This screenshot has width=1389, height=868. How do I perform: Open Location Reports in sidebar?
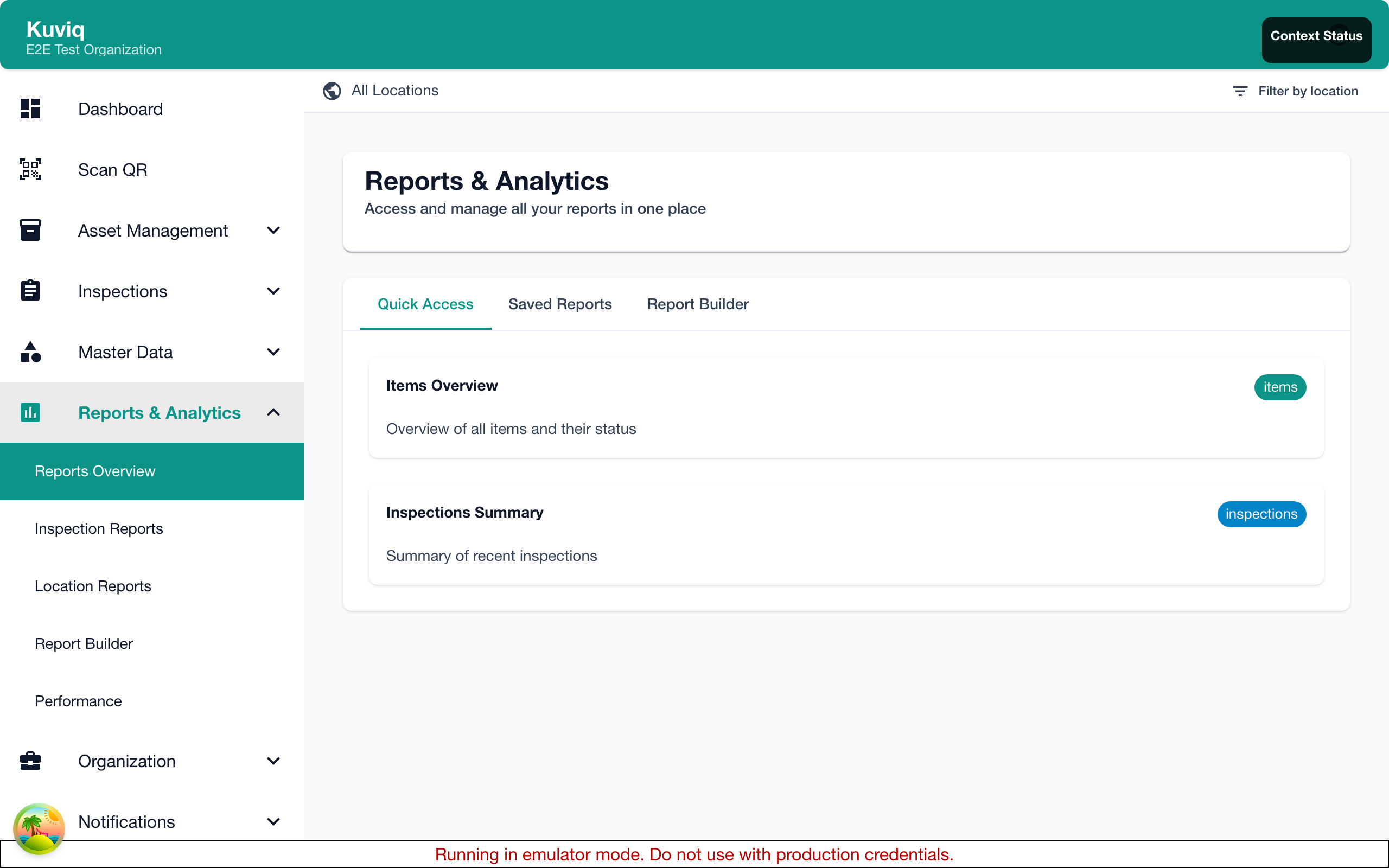[x=151, y=586]
